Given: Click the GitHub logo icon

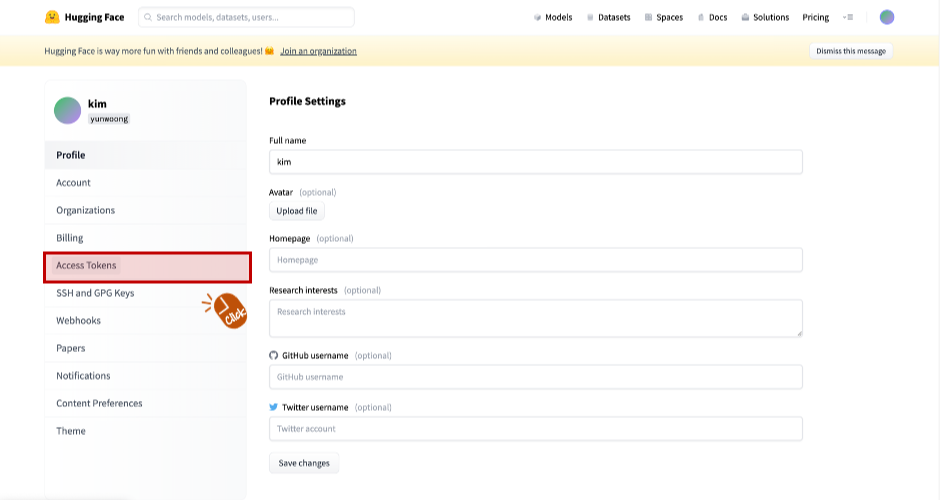Looking at the screenshot, I should [273, 356].
